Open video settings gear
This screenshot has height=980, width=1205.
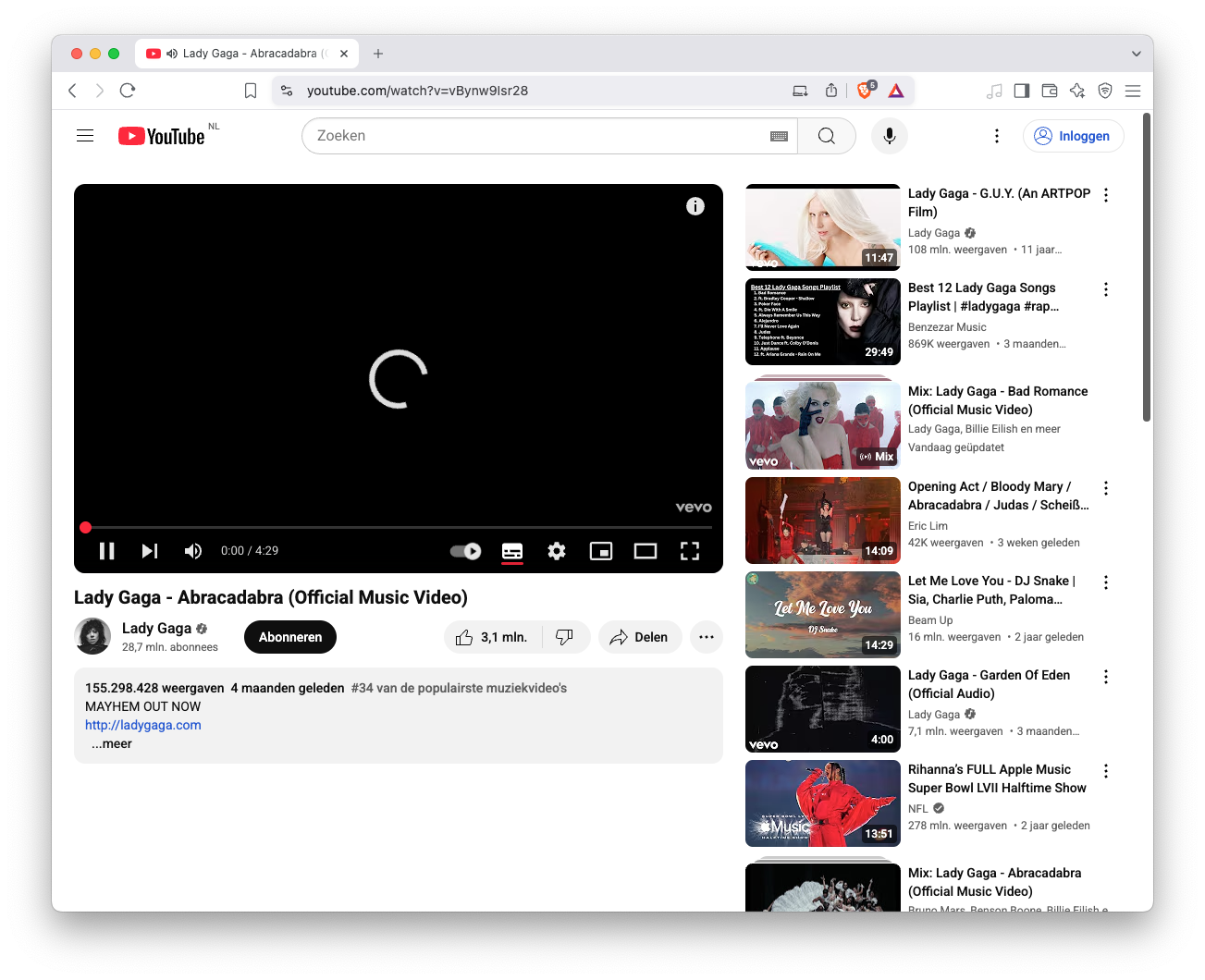pyautogui.click(x=556, y=551)
